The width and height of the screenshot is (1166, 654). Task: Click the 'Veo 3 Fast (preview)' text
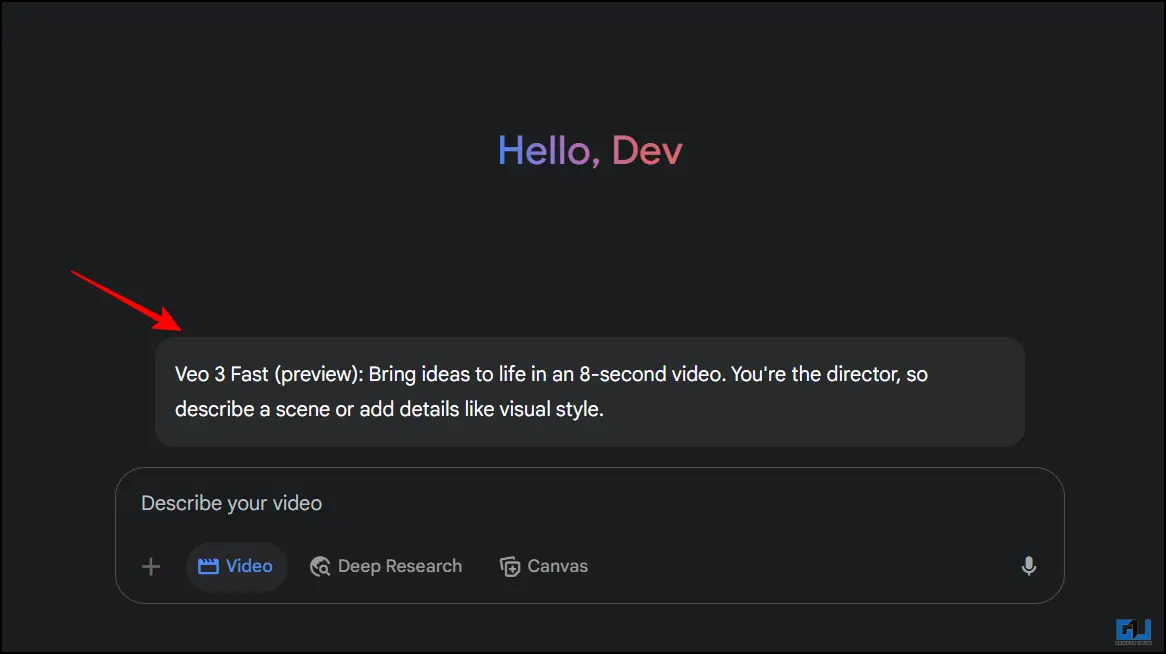(x=269, y=374)
